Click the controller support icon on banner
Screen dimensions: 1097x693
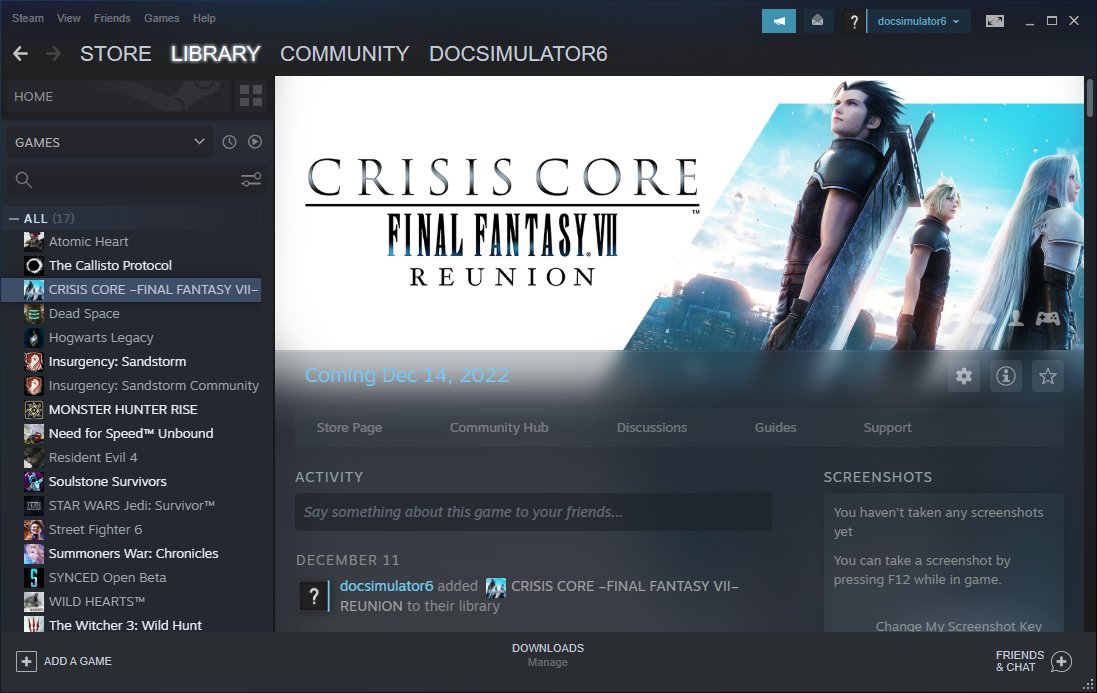(x=1047, y=318)
